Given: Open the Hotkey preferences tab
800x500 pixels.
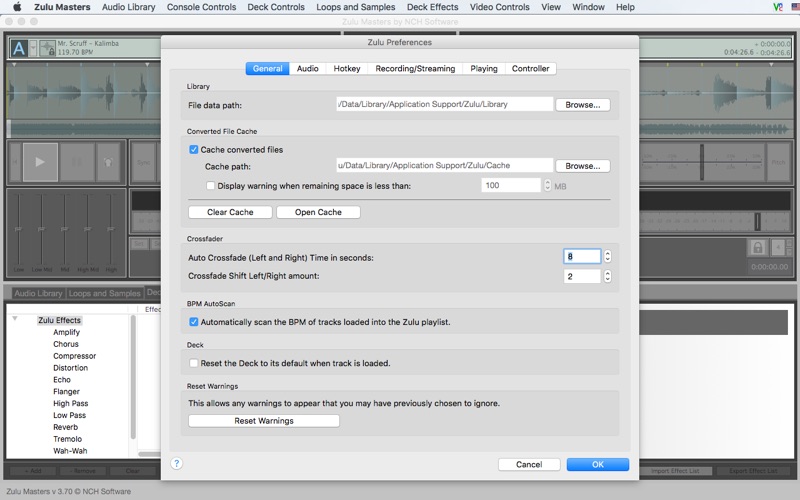Looking at the screenshot, I should click(347, 68).
